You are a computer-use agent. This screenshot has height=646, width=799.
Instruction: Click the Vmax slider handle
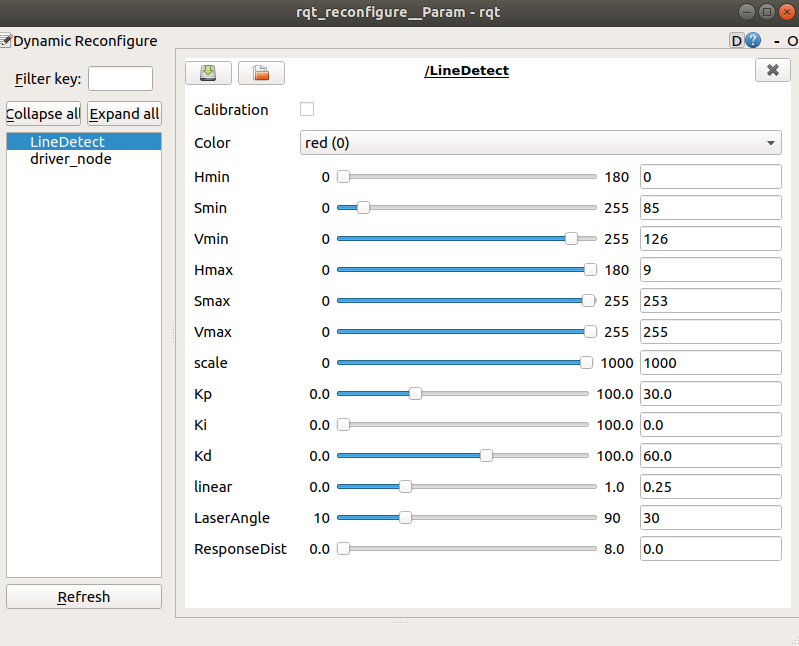pyautogui.click(x=590, y=332)
